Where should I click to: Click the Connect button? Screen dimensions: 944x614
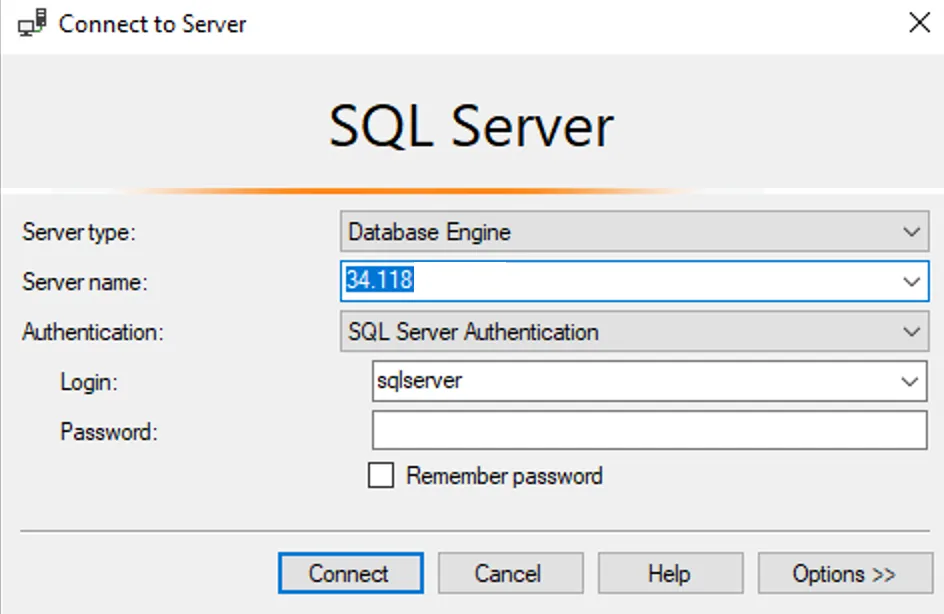coord(350,573)
